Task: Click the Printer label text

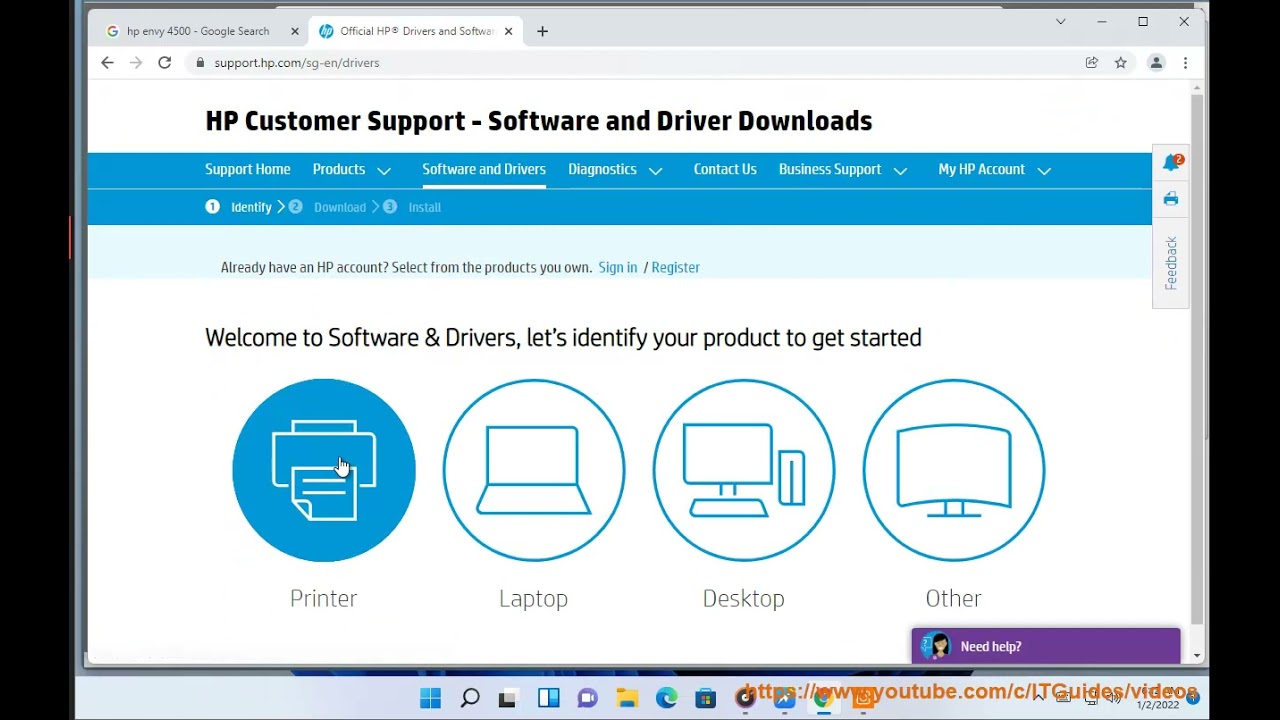Action: click(323, 598)
